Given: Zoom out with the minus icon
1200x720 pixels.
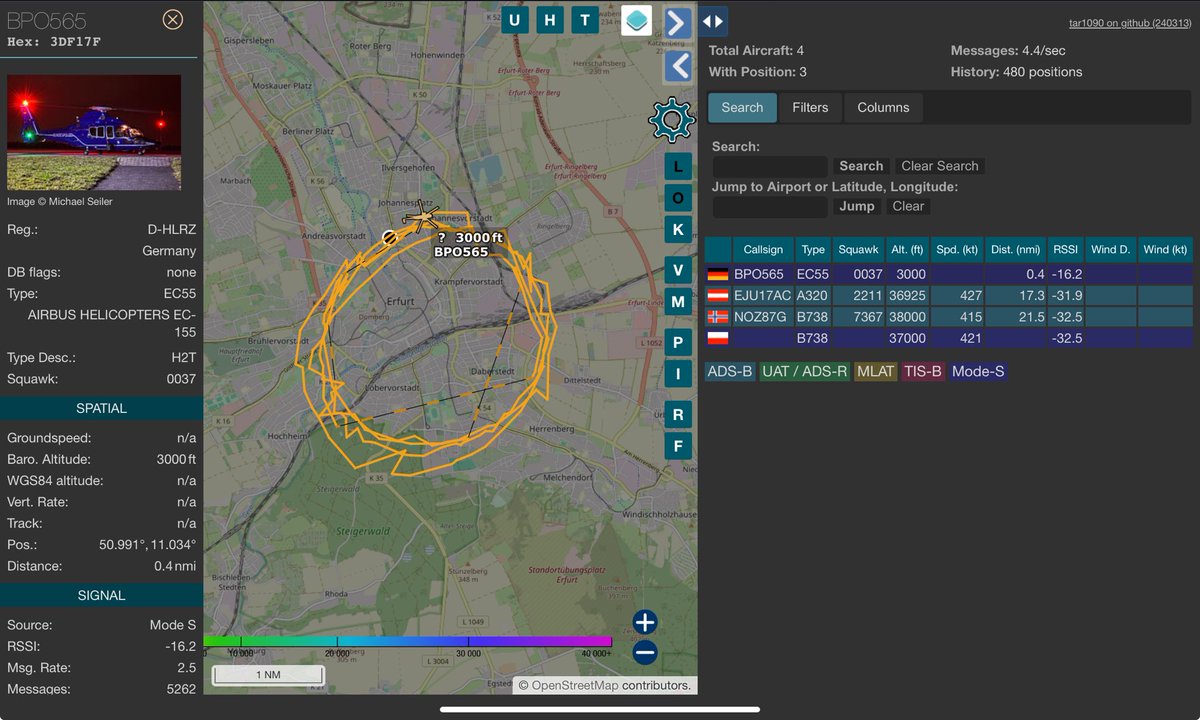Looking at the screenshot, I should click(x=645, y=653).
